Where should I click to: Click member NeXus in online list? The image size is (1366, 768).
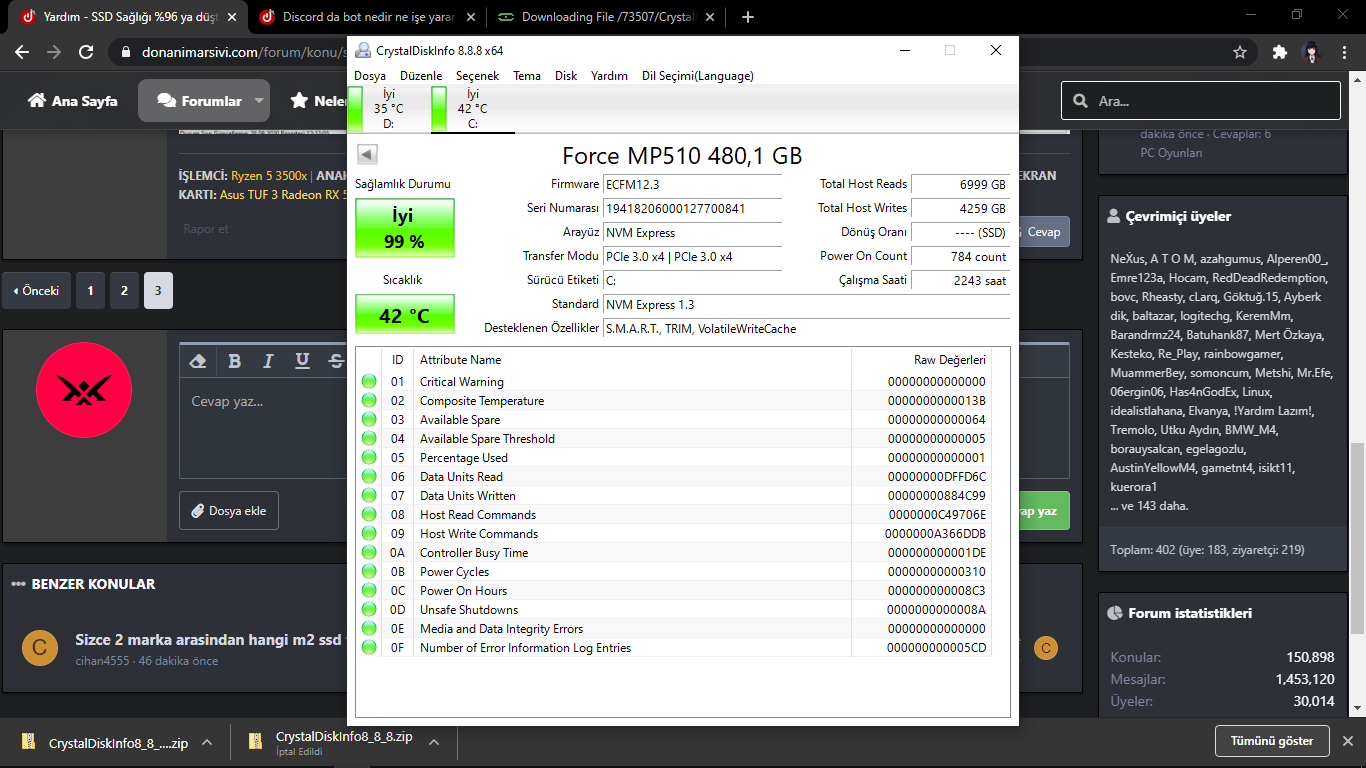pos(1126,258)
